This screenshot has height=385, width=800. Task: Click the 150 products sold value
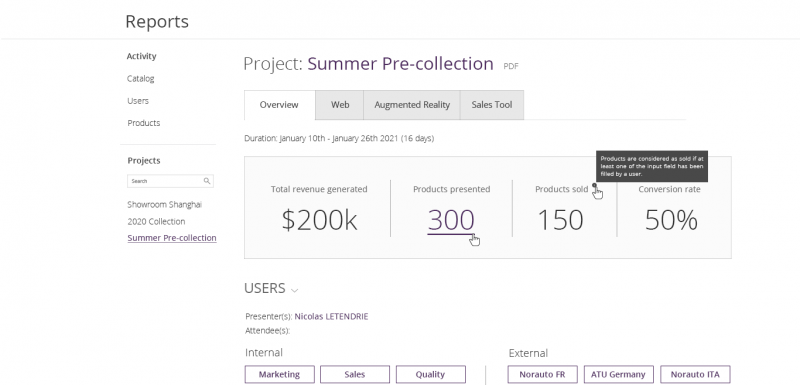561,220
